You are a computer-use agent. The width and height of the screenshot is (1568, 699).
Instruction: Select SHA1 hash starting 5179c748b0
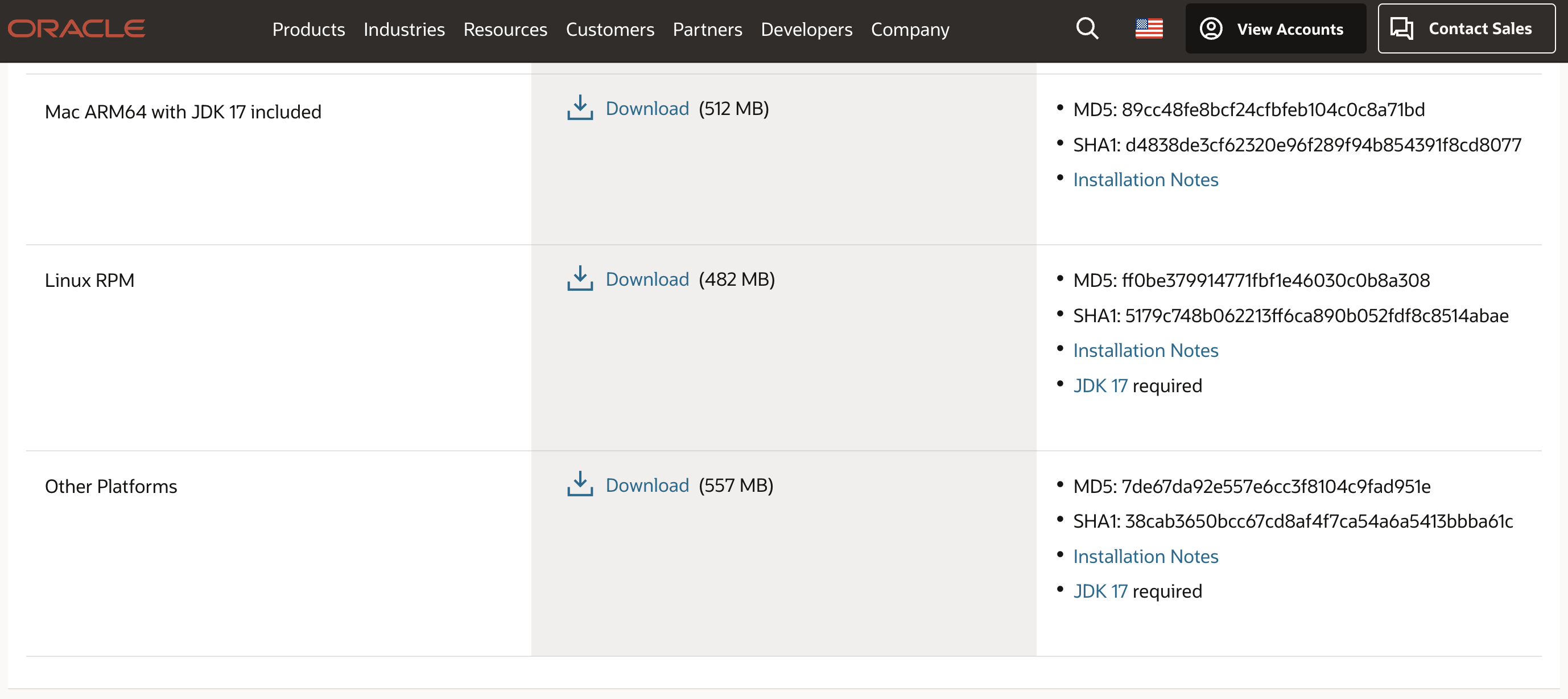point(1317,315)
